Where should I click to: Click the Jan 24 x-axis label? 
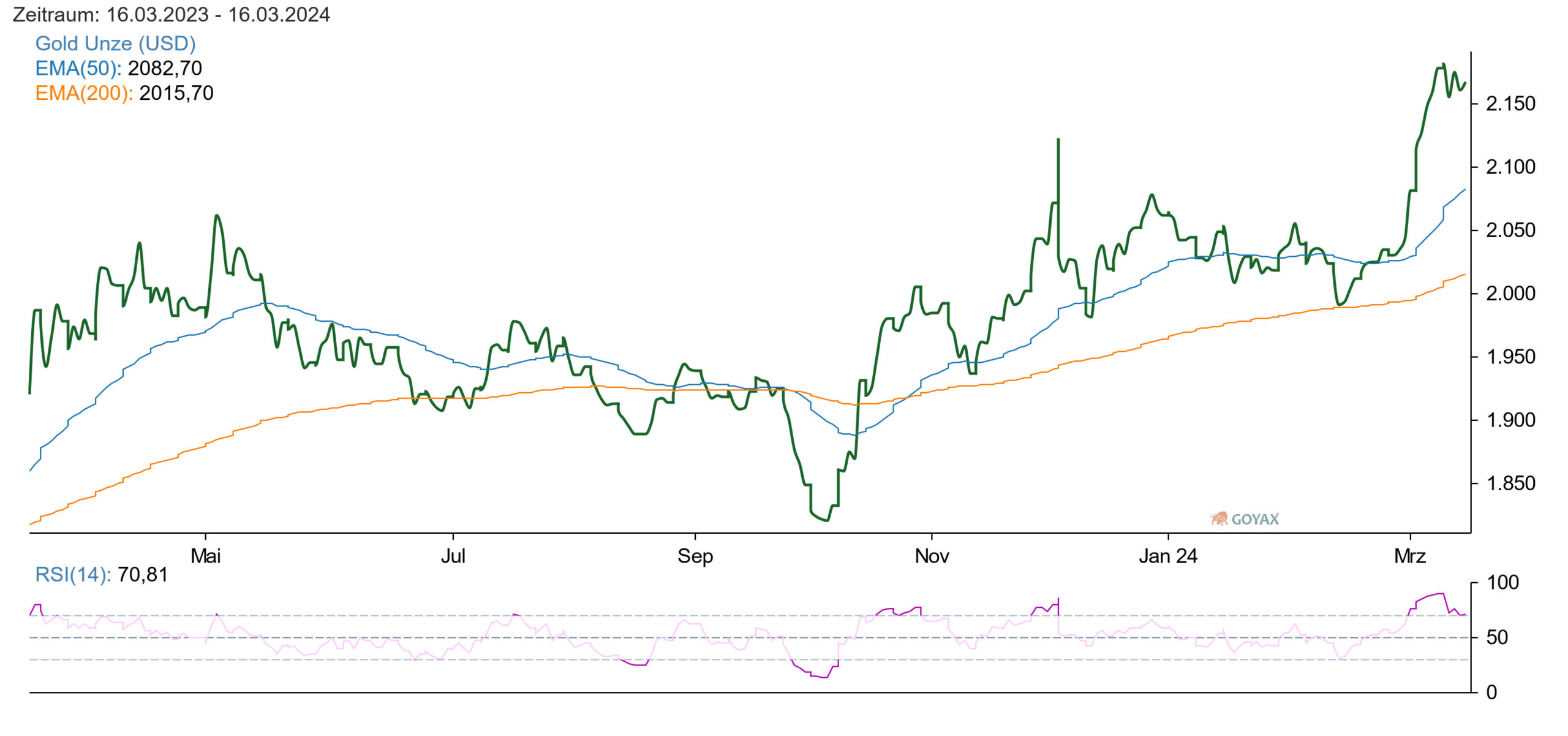1168,556
